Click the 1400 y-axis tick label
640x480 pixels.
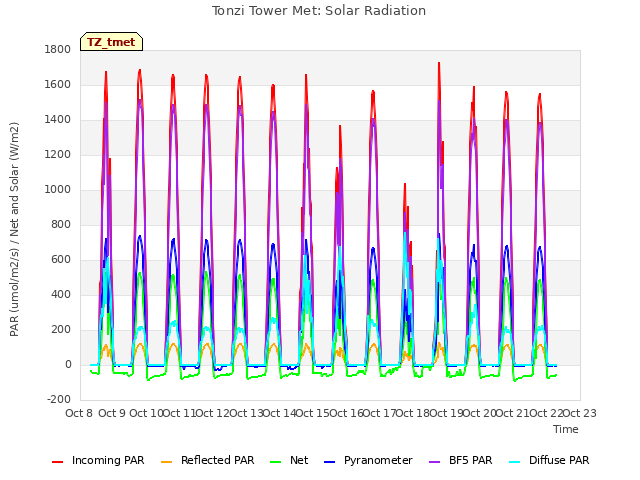coord(58,120)
